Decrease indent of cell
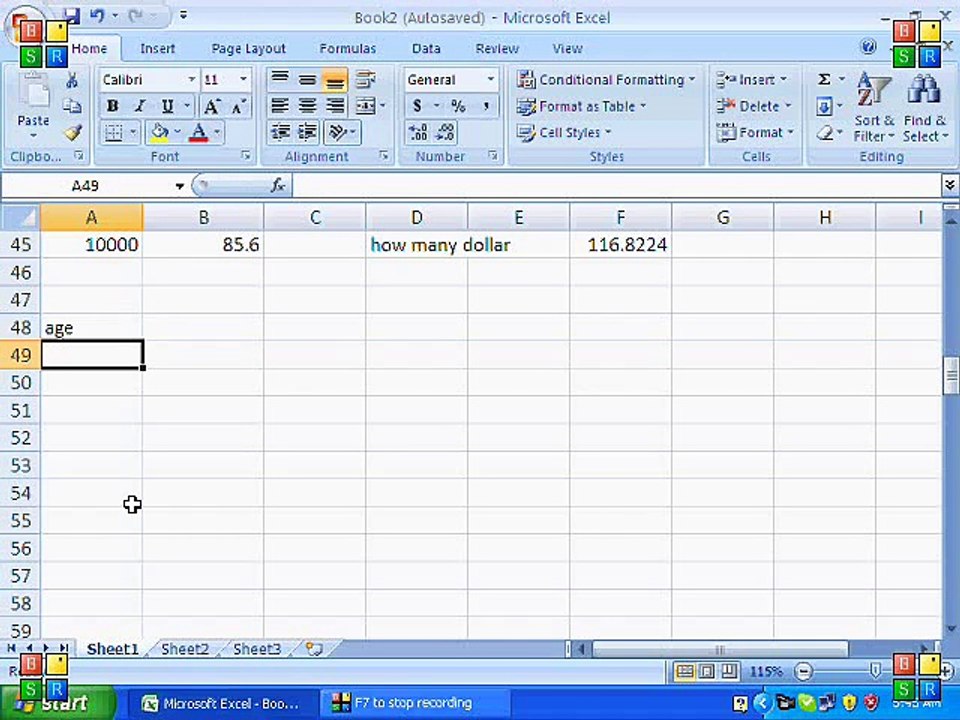This screenshot has height=720, width=960. (280, 132)
